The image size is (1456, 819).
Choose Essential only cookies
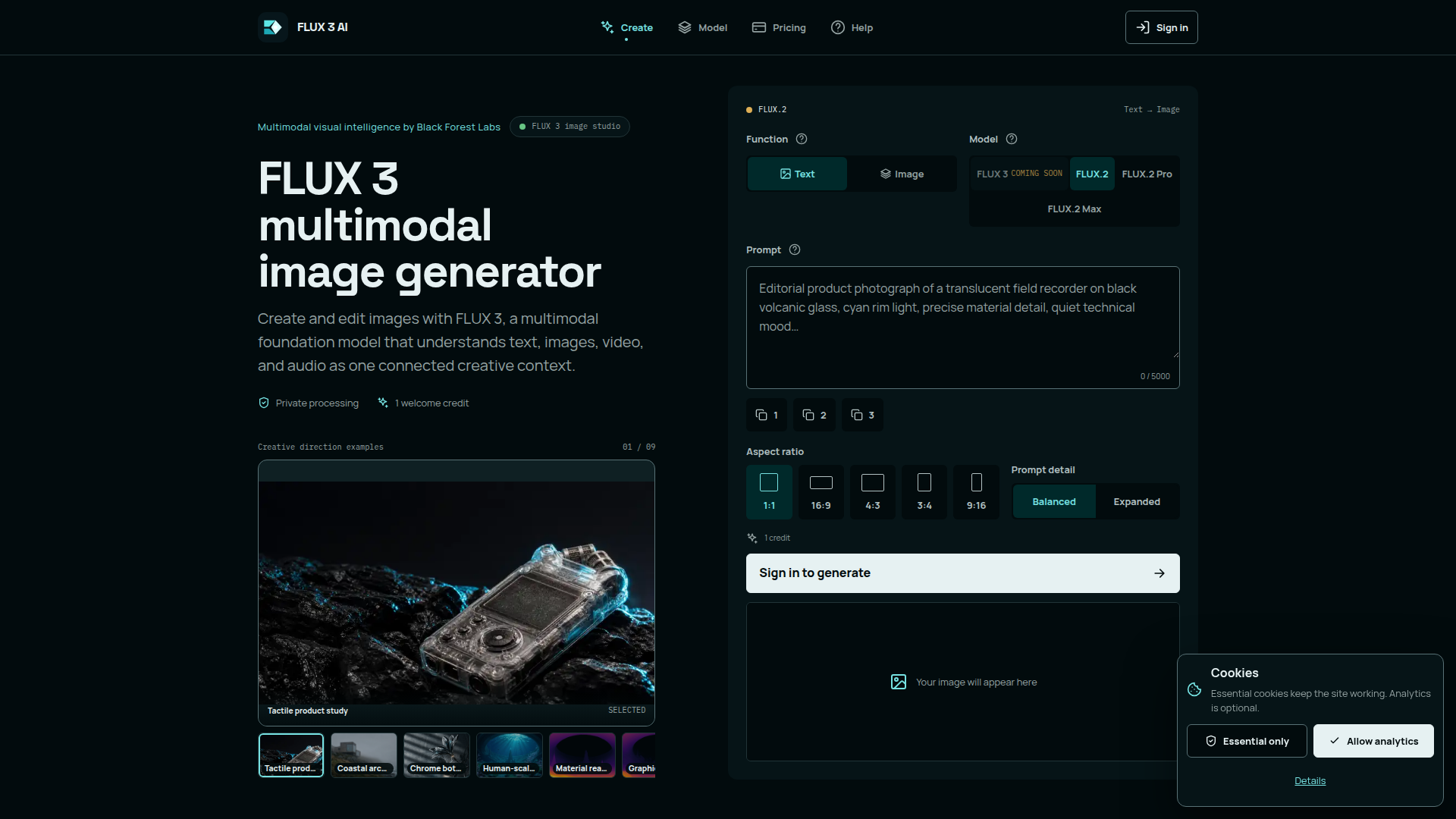1247,741
